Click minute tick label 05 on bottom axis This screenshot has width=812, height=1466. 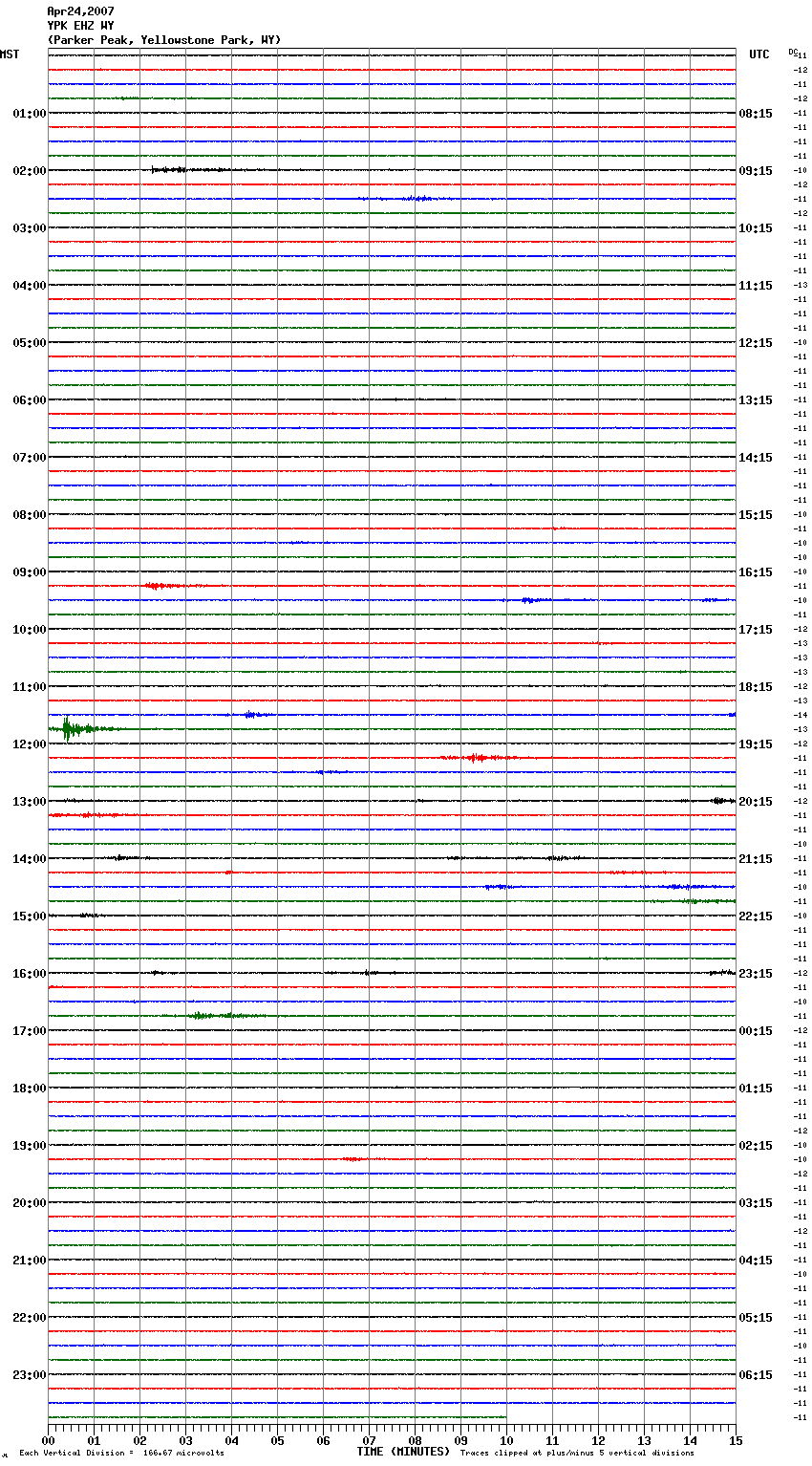[x=277, y=1440]
